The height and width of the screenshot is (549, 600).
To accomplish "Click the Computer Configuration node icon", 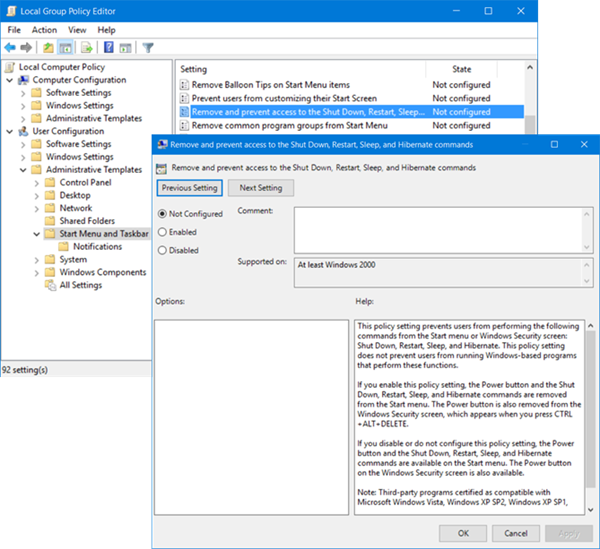I will [x=24, y=80].
